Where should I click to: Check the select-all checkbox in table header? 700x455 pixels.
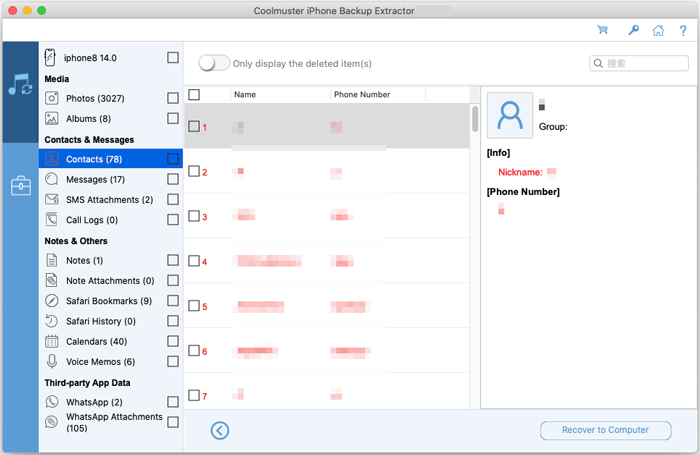click(194, 95)
